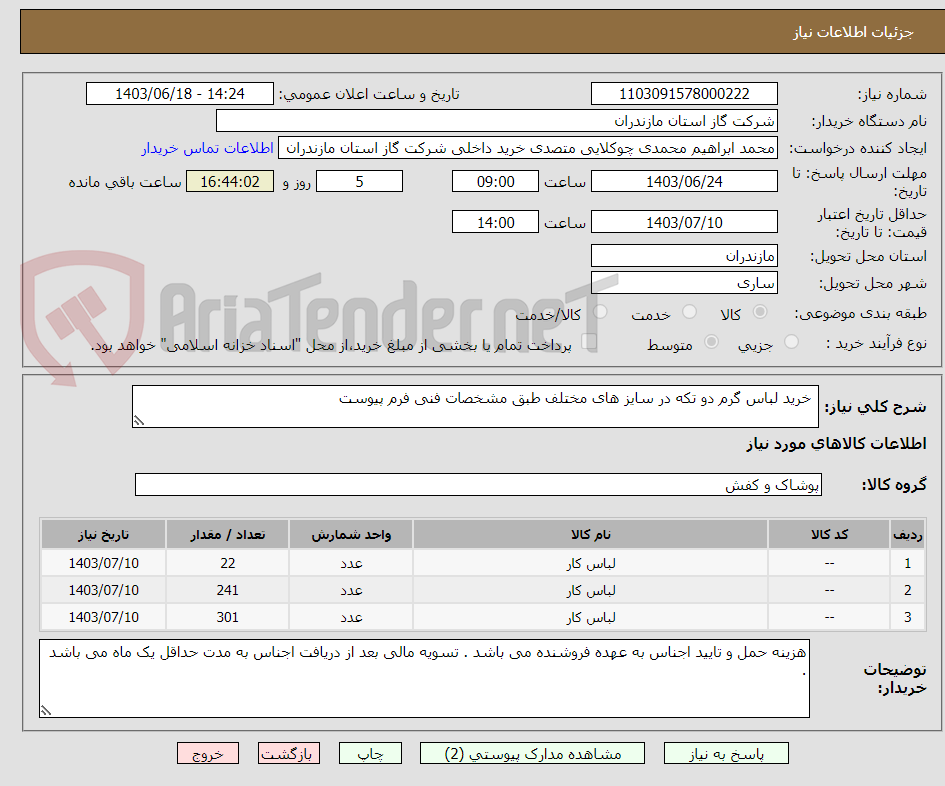Click the اطلاعات کالاهای مورد نیاز heading
Viewport: 945px width, 786px height.
click(836, 444)
